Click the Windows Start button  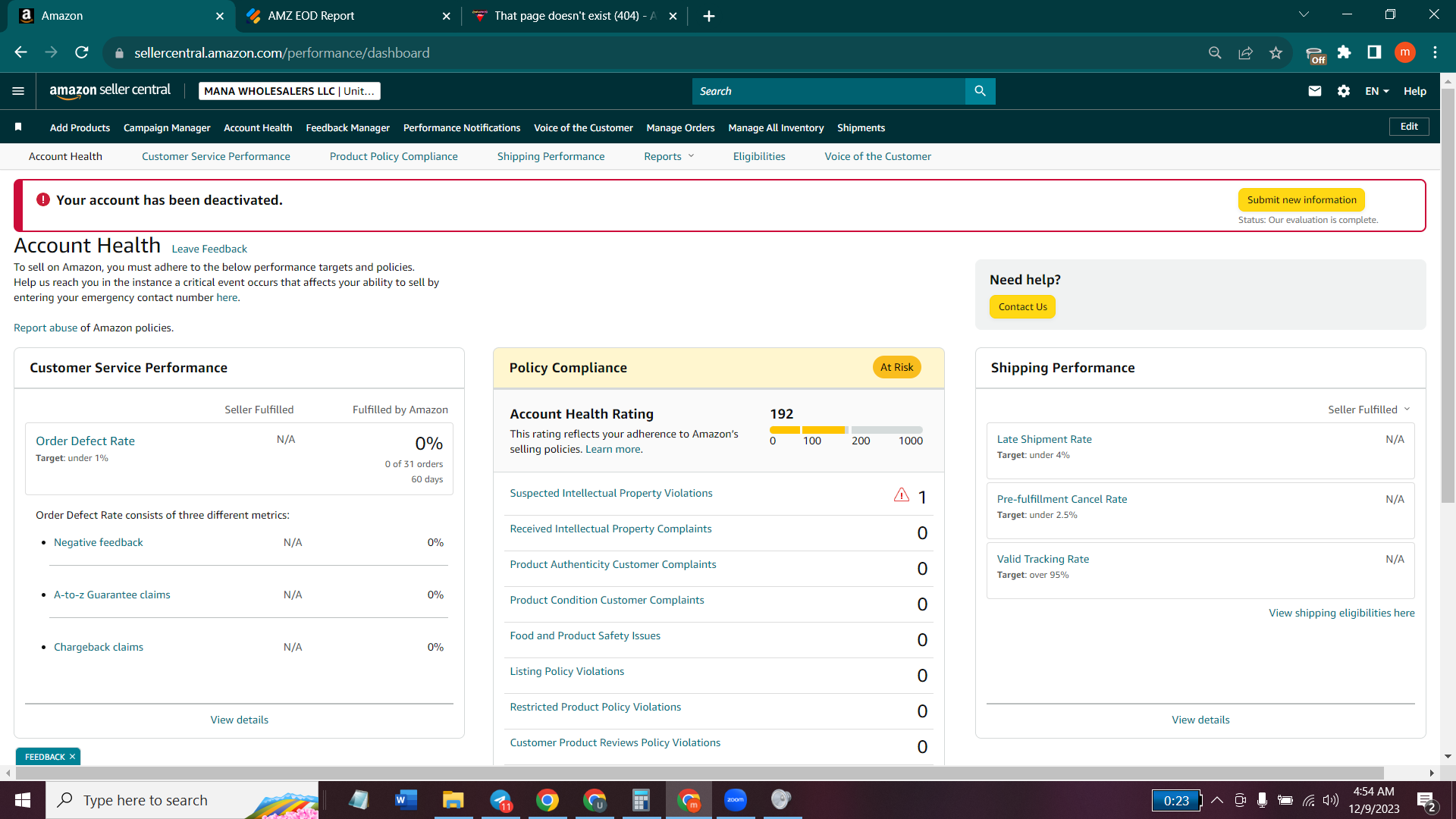click(23, 800)
